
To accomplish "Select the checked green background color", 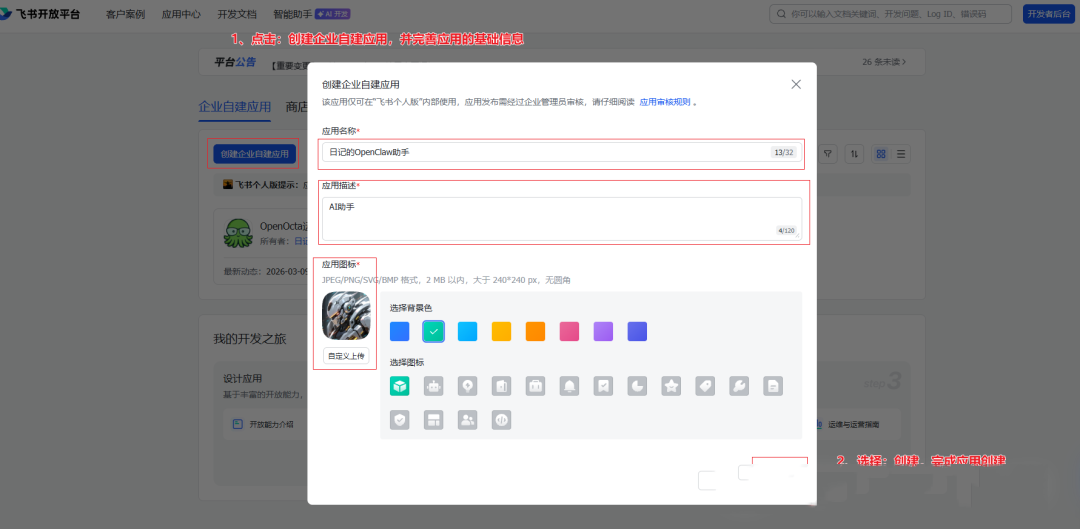I will coord(433,331).
